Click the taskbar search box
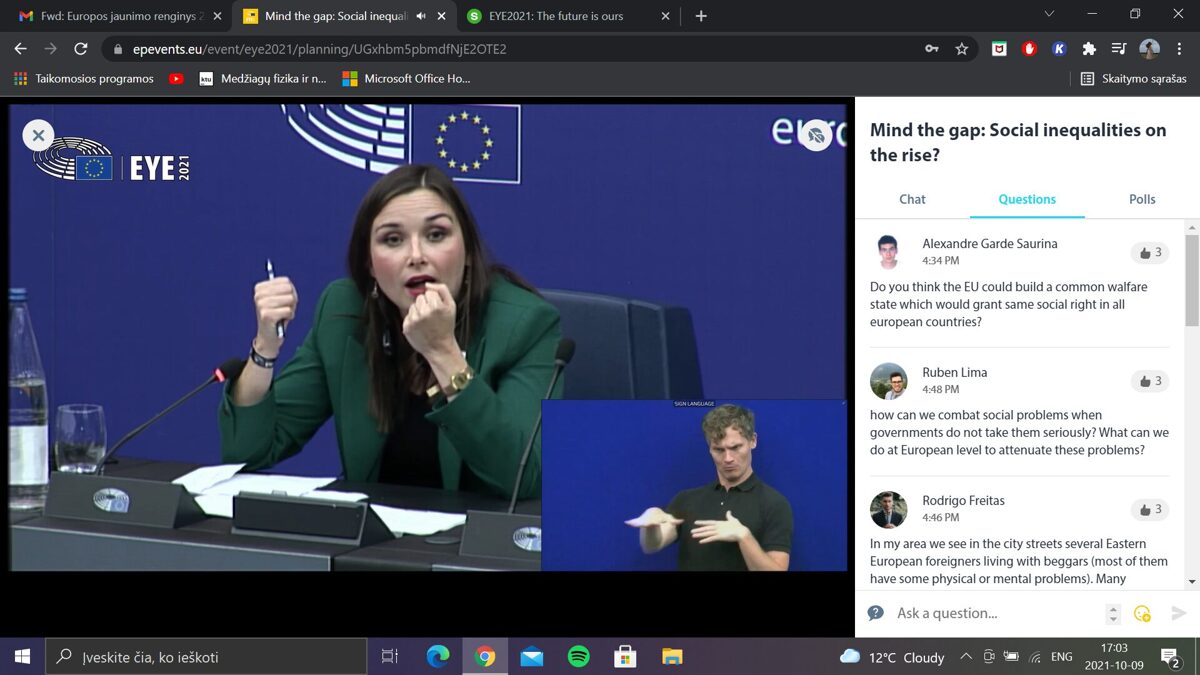 coord(206,657)
